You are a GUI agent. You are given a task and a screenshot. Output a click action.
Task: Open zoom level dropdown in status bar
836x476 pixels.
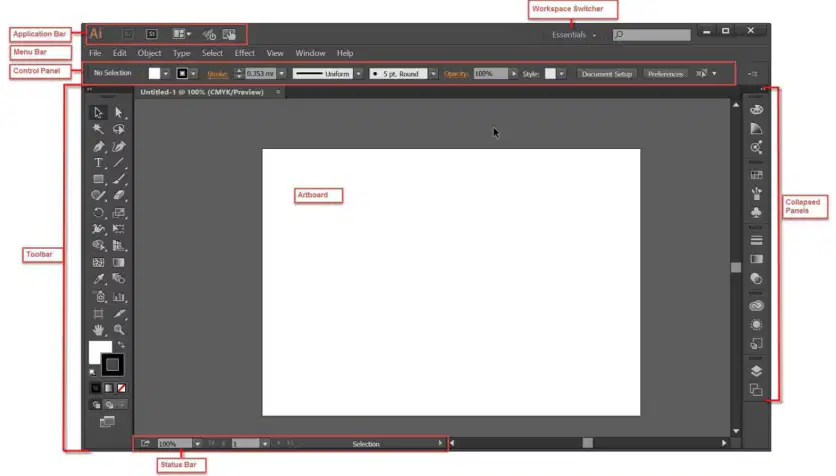point(197,443)
